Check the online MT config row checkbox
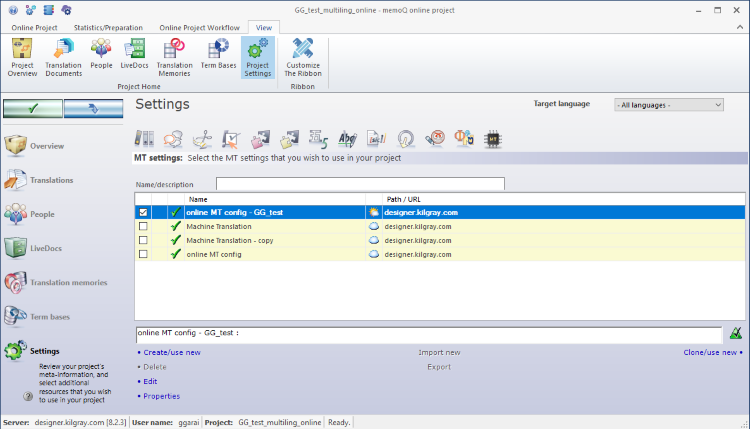Viewport: 750px width, 429px height. [143, 254]
